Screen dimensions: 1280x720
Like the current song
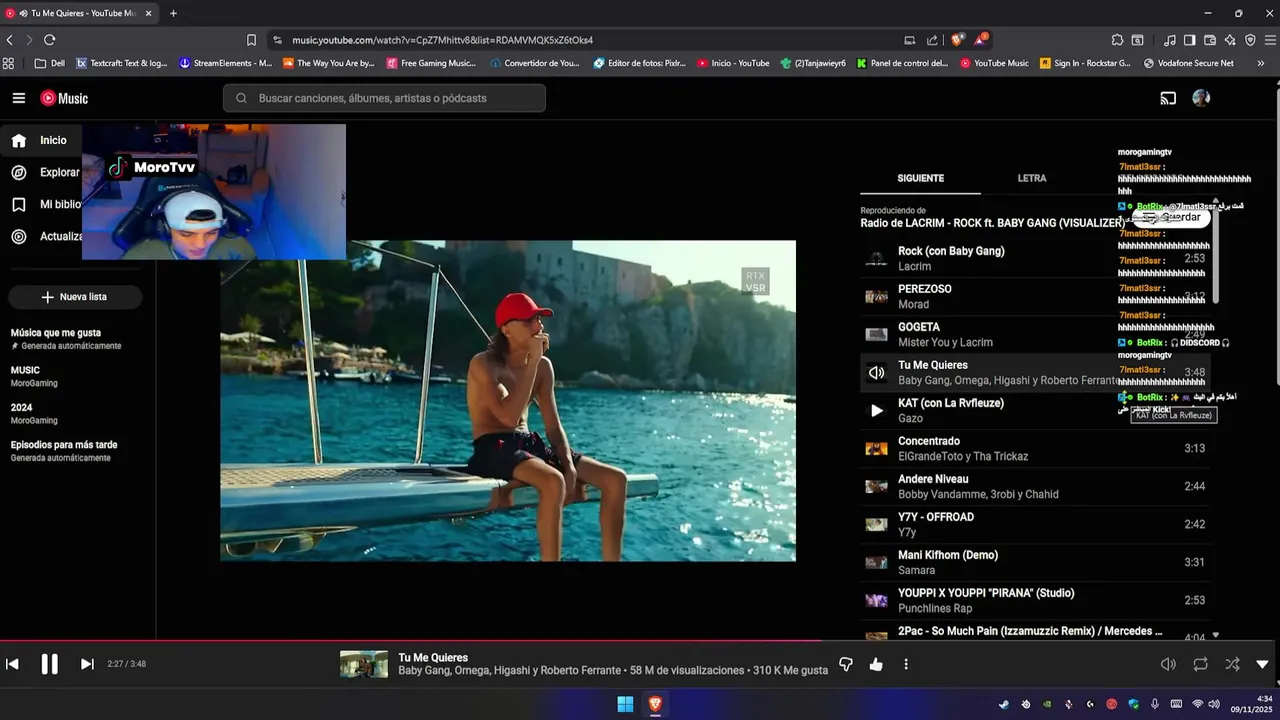coord(876,664)
